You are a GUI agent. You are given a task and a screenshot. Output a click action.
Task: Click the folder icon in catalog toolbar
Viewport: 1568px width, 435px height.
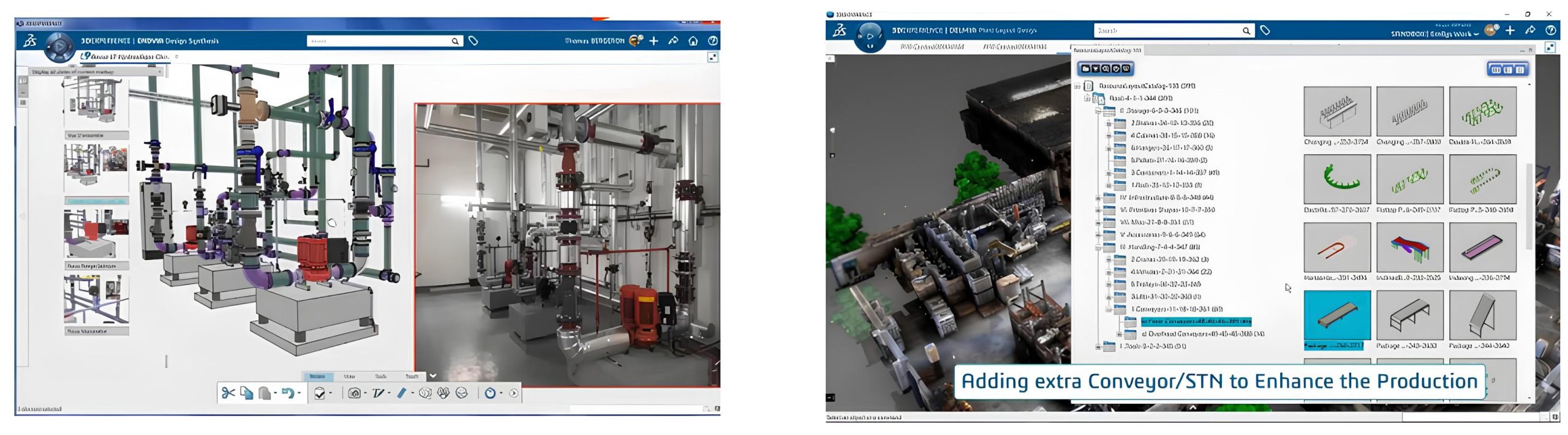coord(1085,69)
